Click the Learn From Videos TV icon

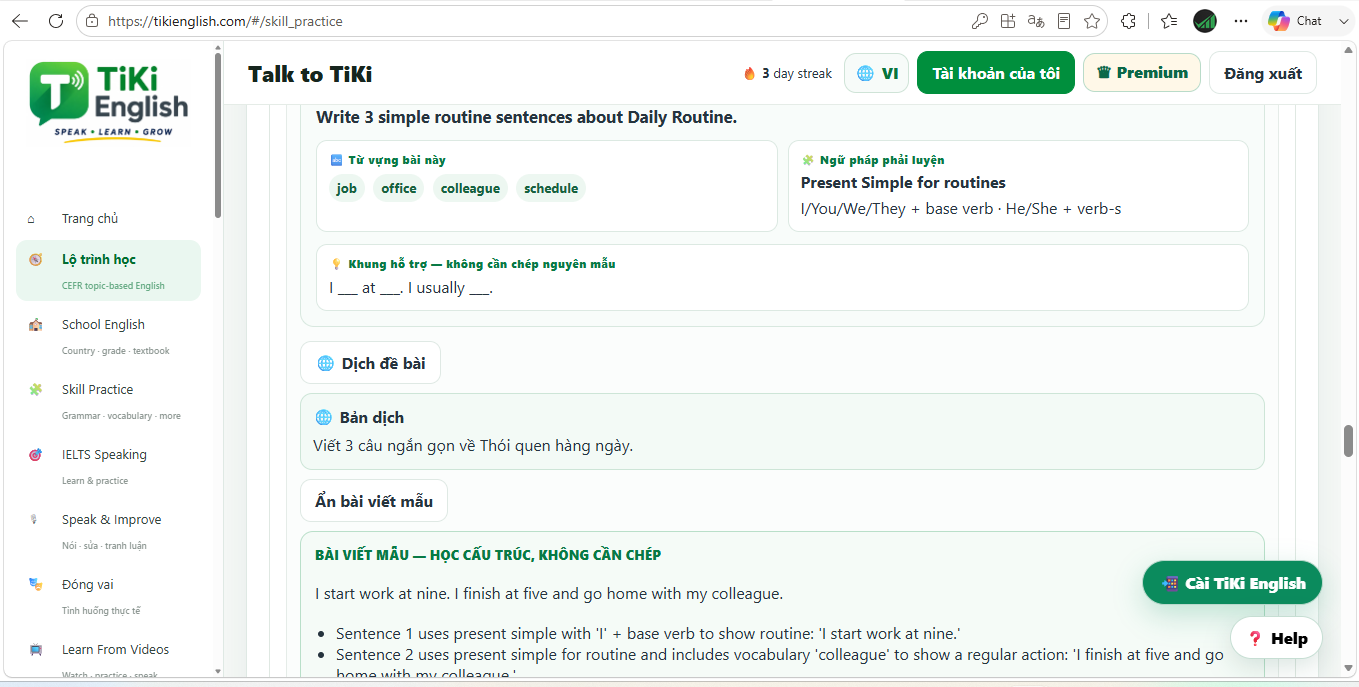tap(36, 650)
